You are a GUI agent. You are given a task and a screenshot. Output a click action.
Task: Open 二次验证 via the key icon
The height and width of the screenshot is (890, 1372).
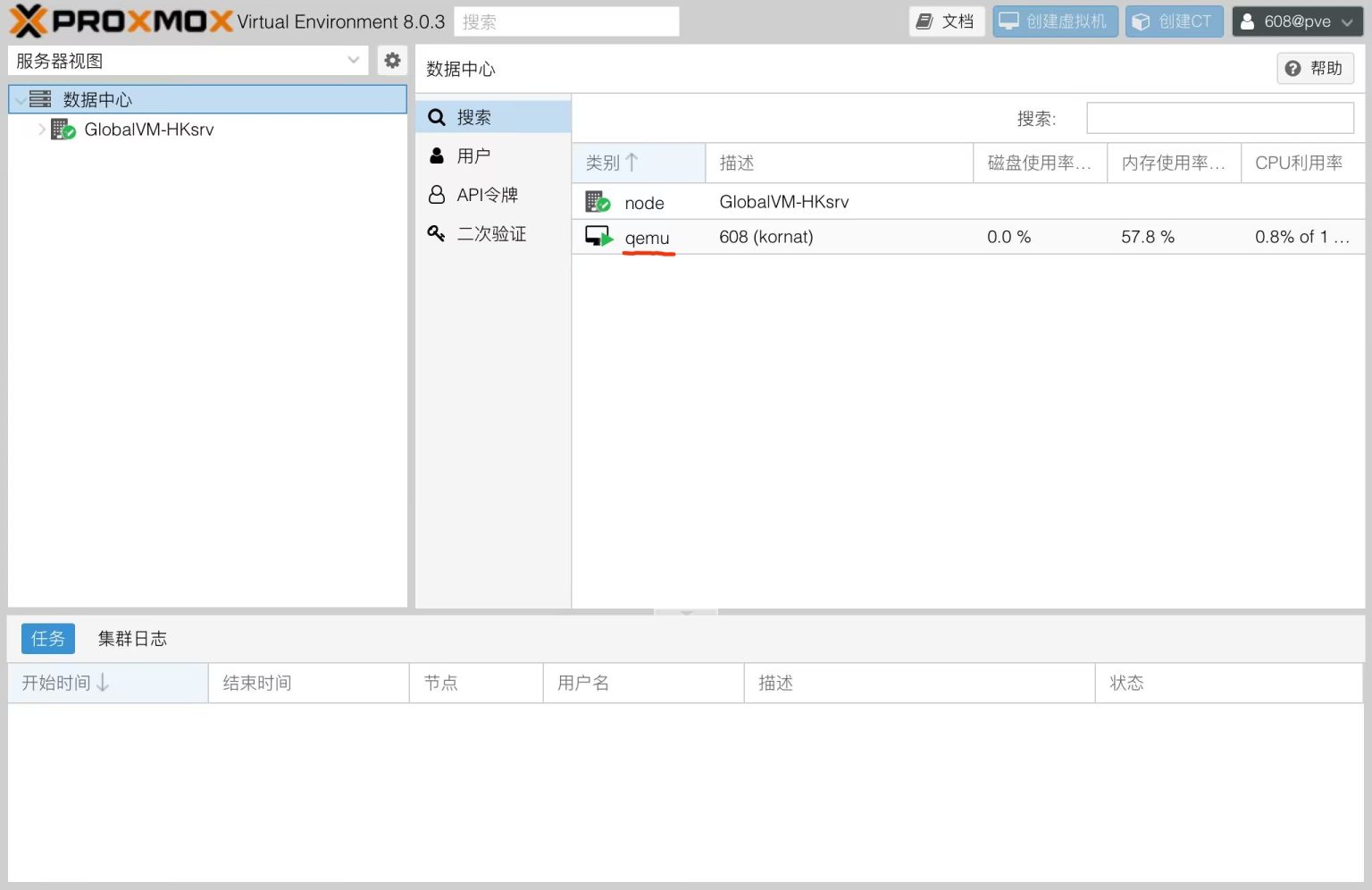coord(436,233)
